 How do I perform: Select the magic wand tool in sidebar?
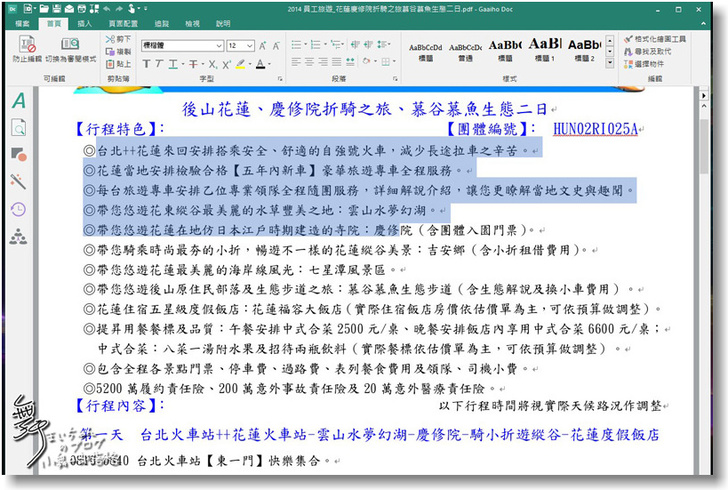pos(19,181)
